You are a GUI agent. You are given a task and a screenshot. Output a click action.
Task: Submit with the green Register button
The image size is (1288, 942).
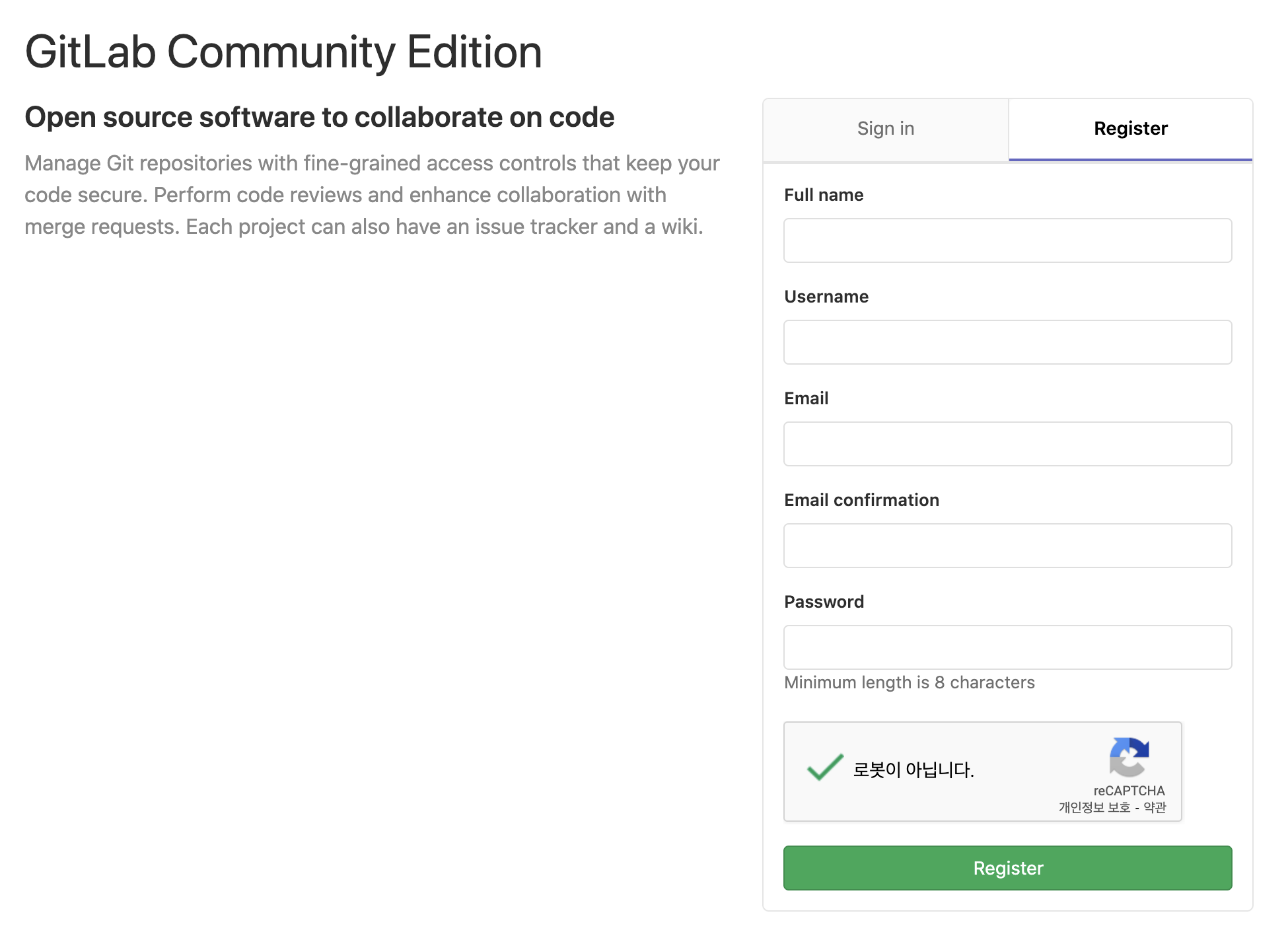[x=1007, y=868]
